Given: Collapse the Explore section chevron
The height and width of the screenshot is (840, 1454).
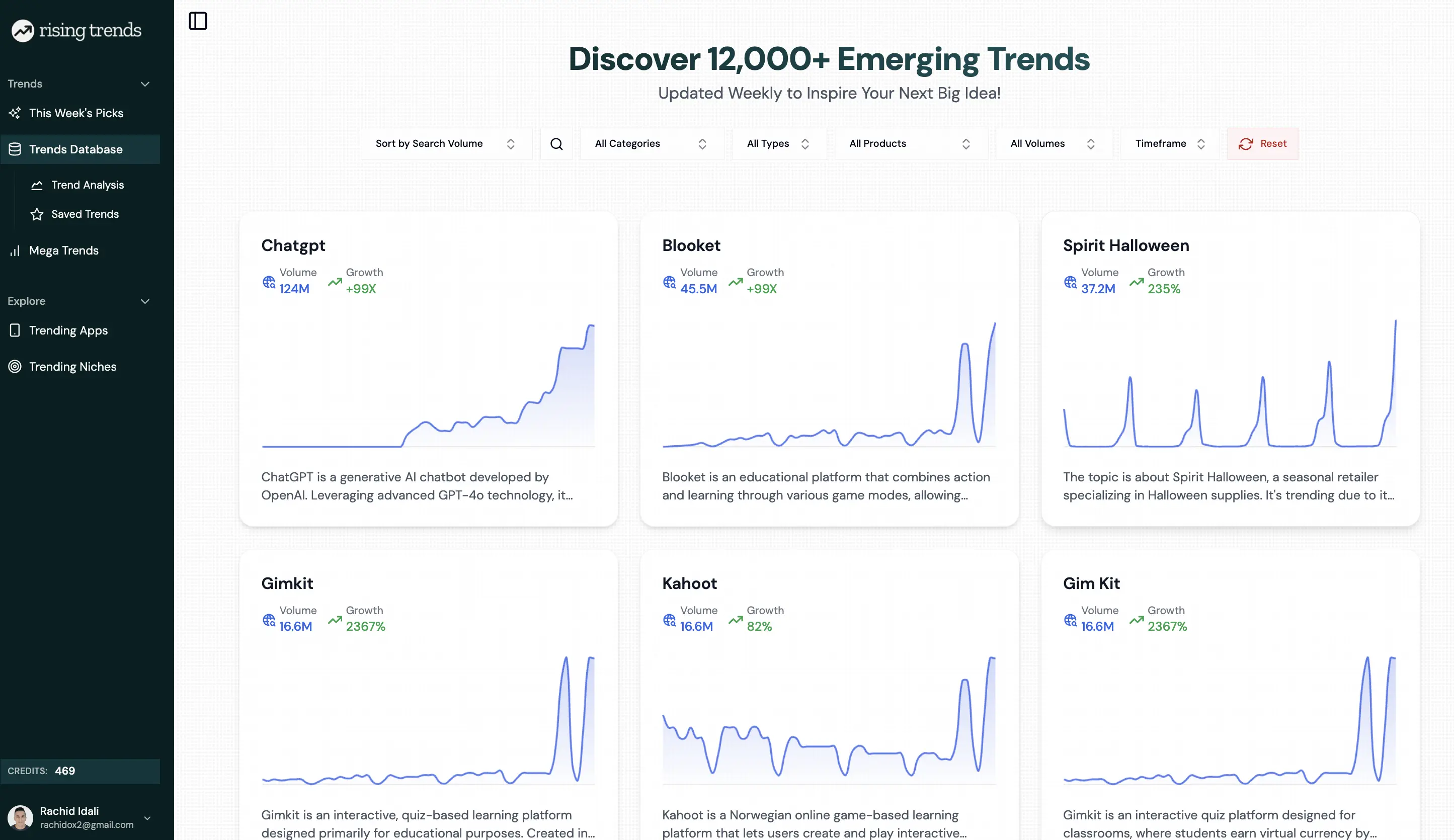Looking at the screenshot, I should pyautogui.click(x=145, y=301).
